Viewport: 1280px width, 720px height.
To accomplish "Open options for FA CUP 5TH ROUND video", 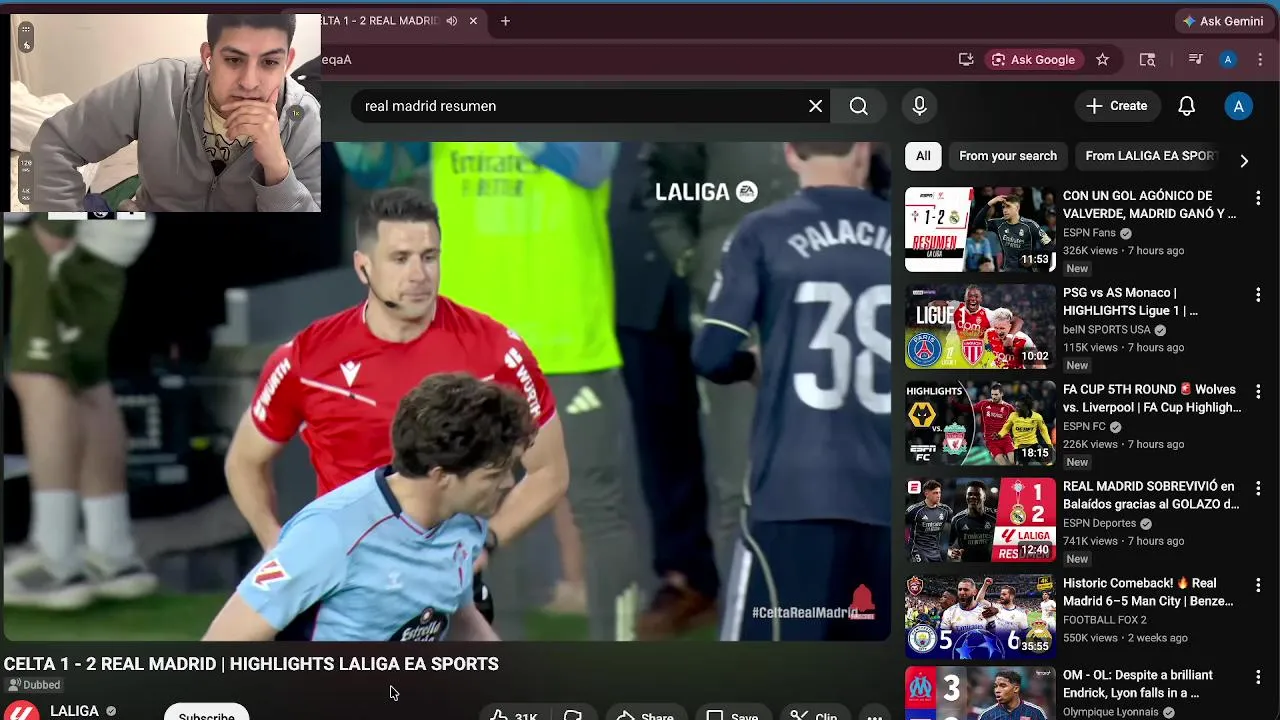I will 1258,392.
